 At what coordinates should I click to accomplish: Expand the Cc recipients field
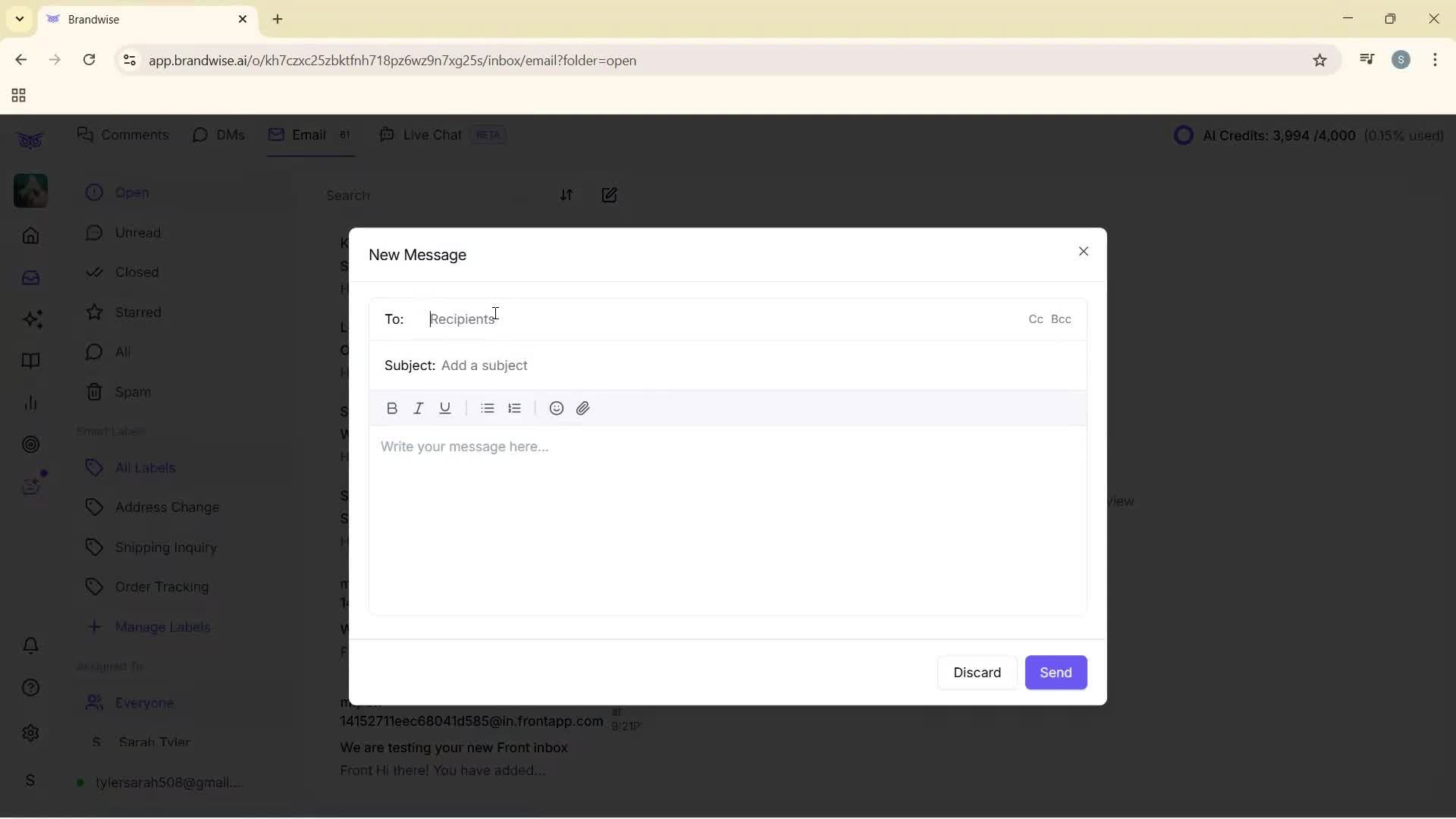click(1035, 319)
